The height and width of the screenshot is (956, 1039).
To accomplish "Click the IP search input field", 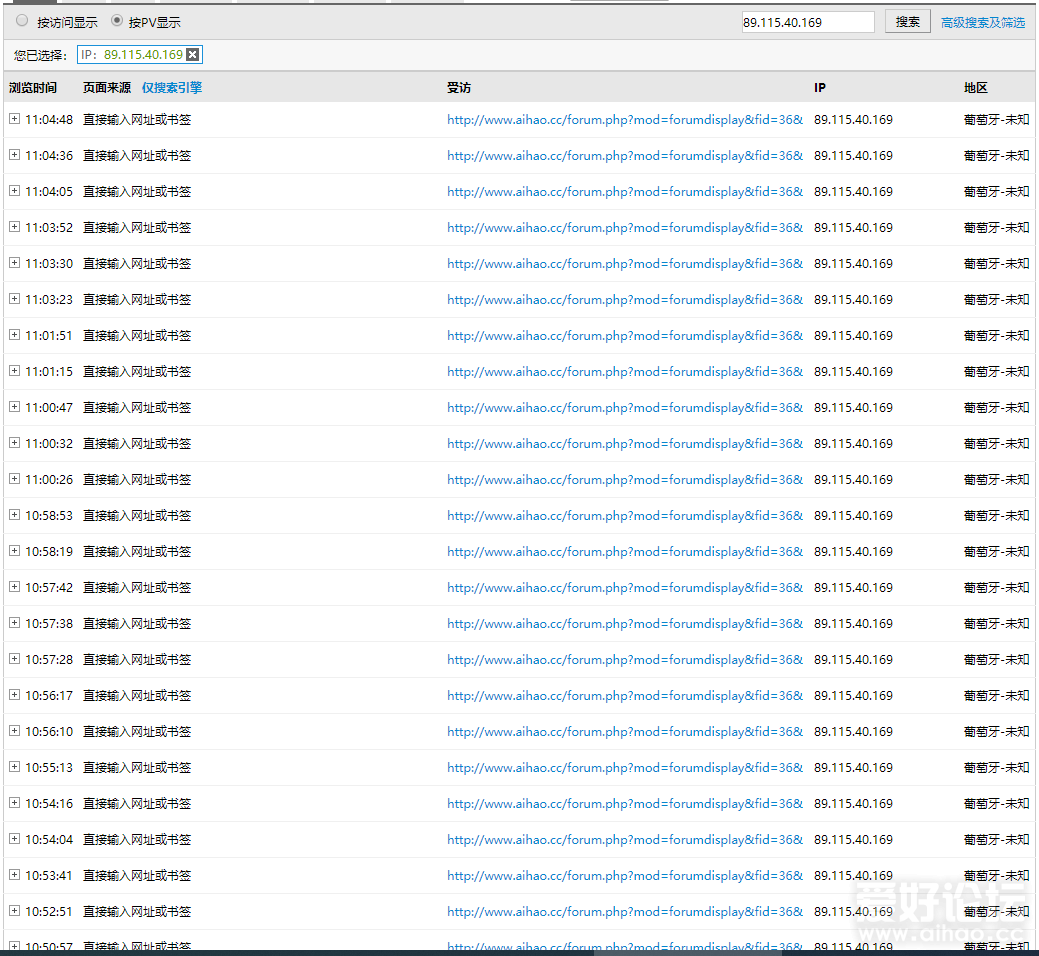I will coord(807,22).
